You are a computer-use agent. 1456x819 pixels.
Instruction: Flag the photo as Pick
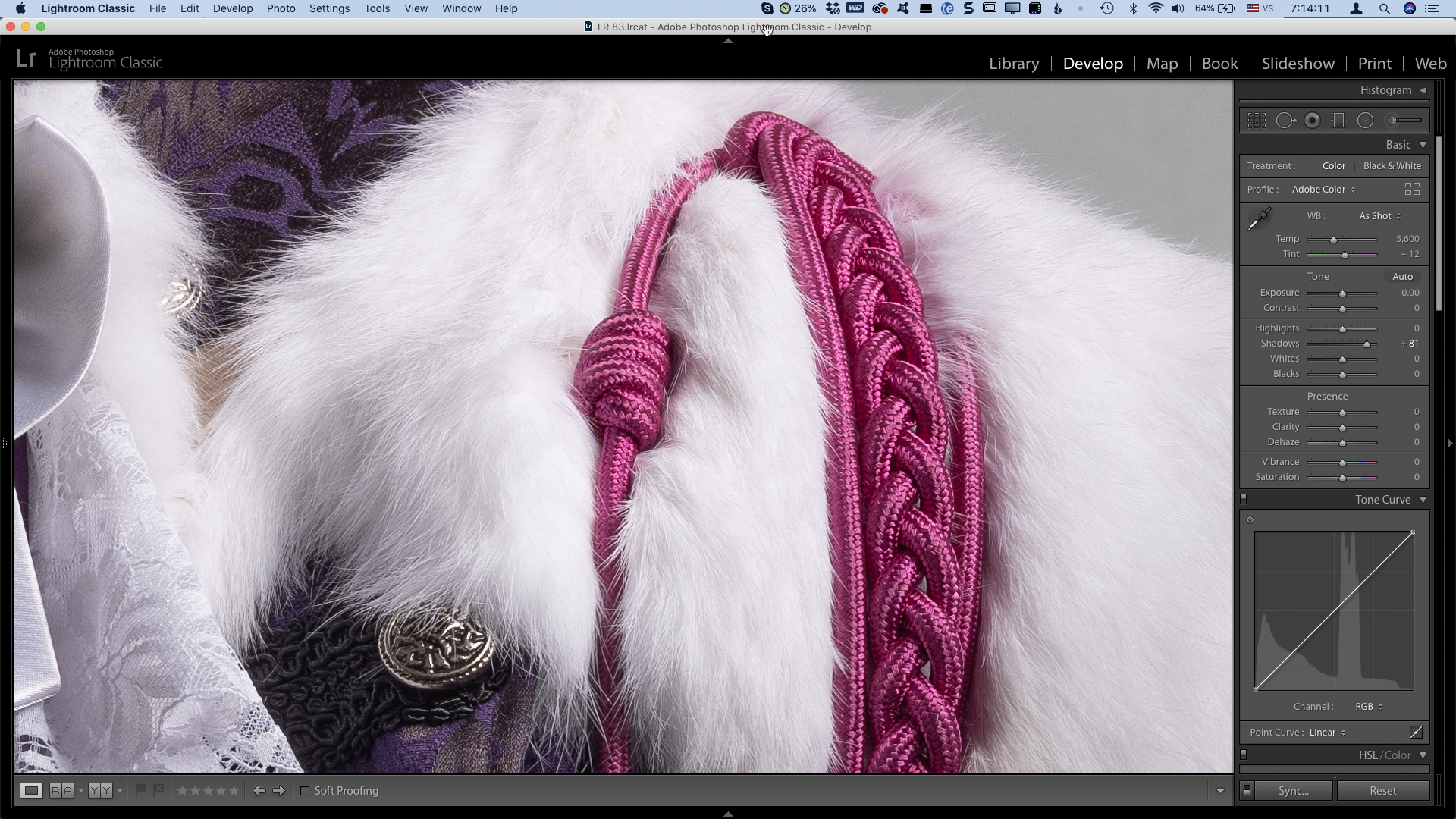click(140, 790)
